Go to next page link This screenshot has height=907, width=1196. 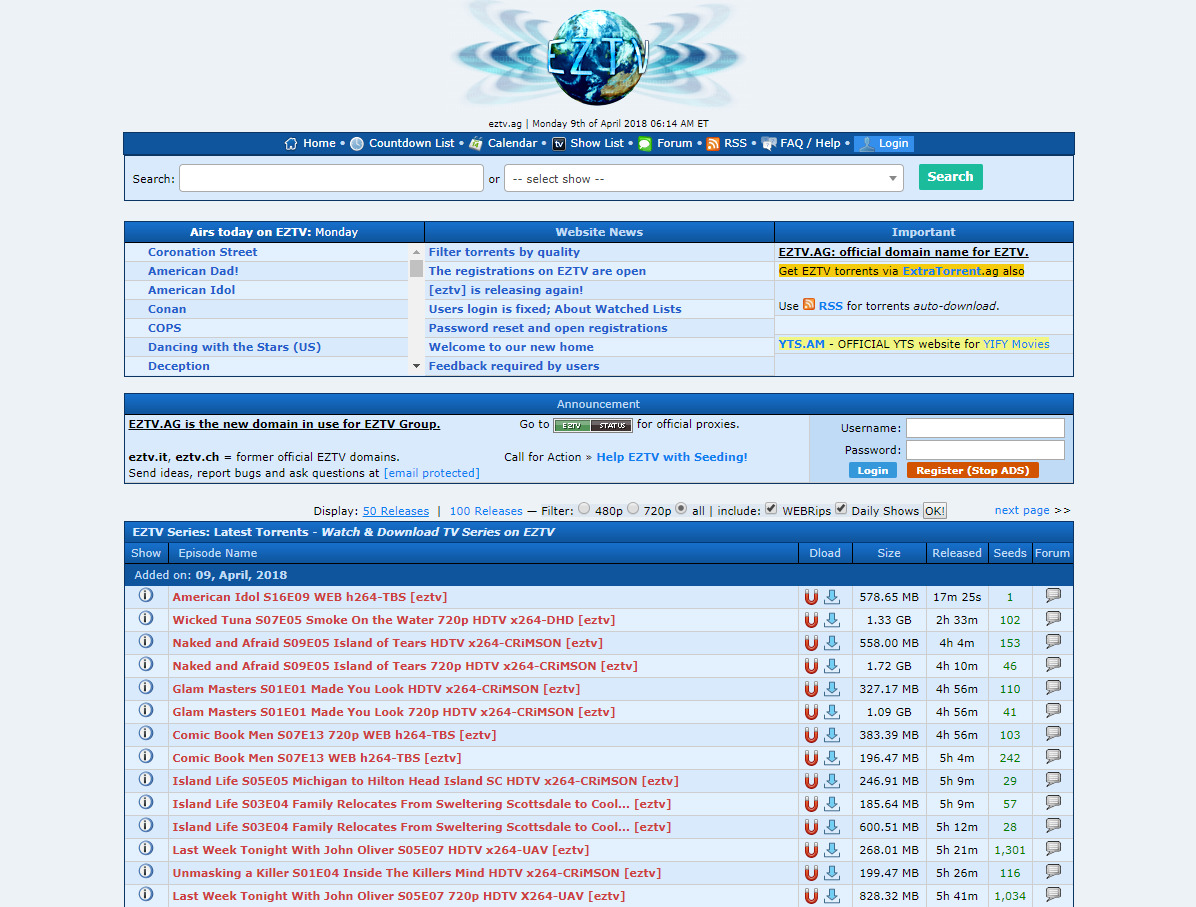point(1022,510)
